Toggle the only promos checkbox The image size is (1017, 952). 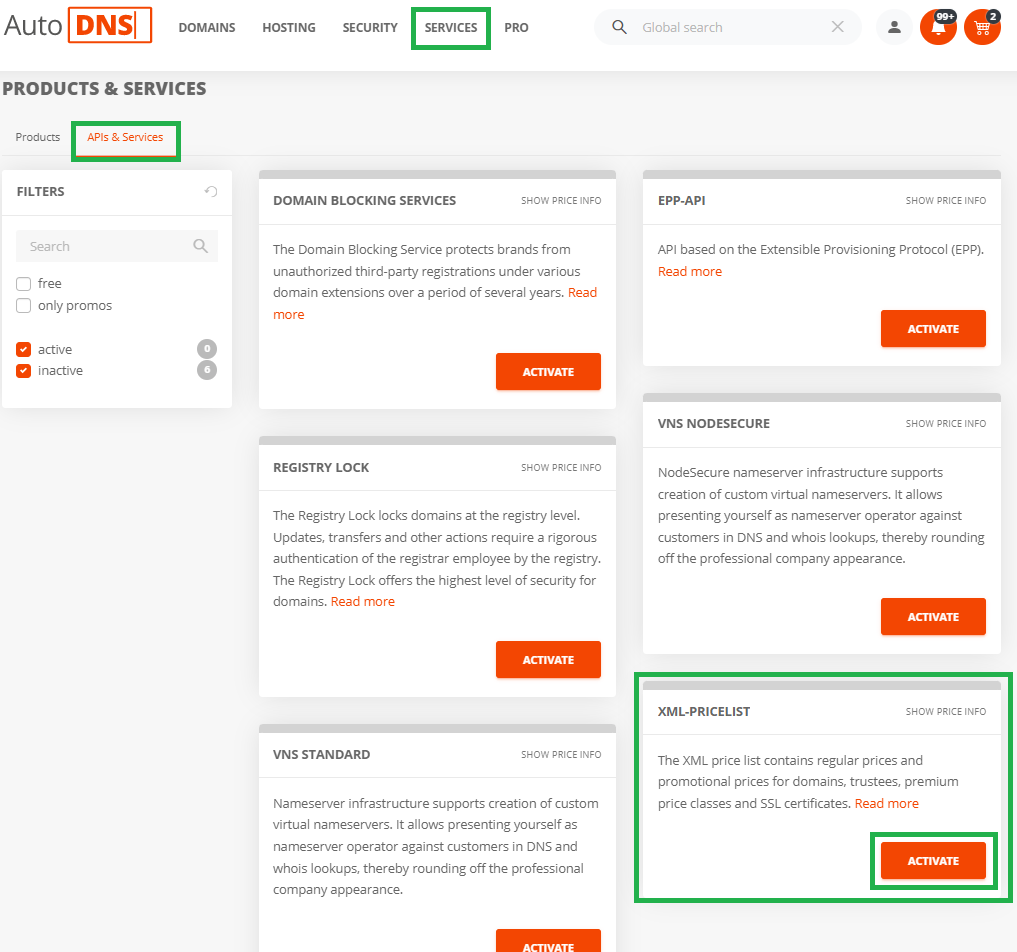point(23,305)
